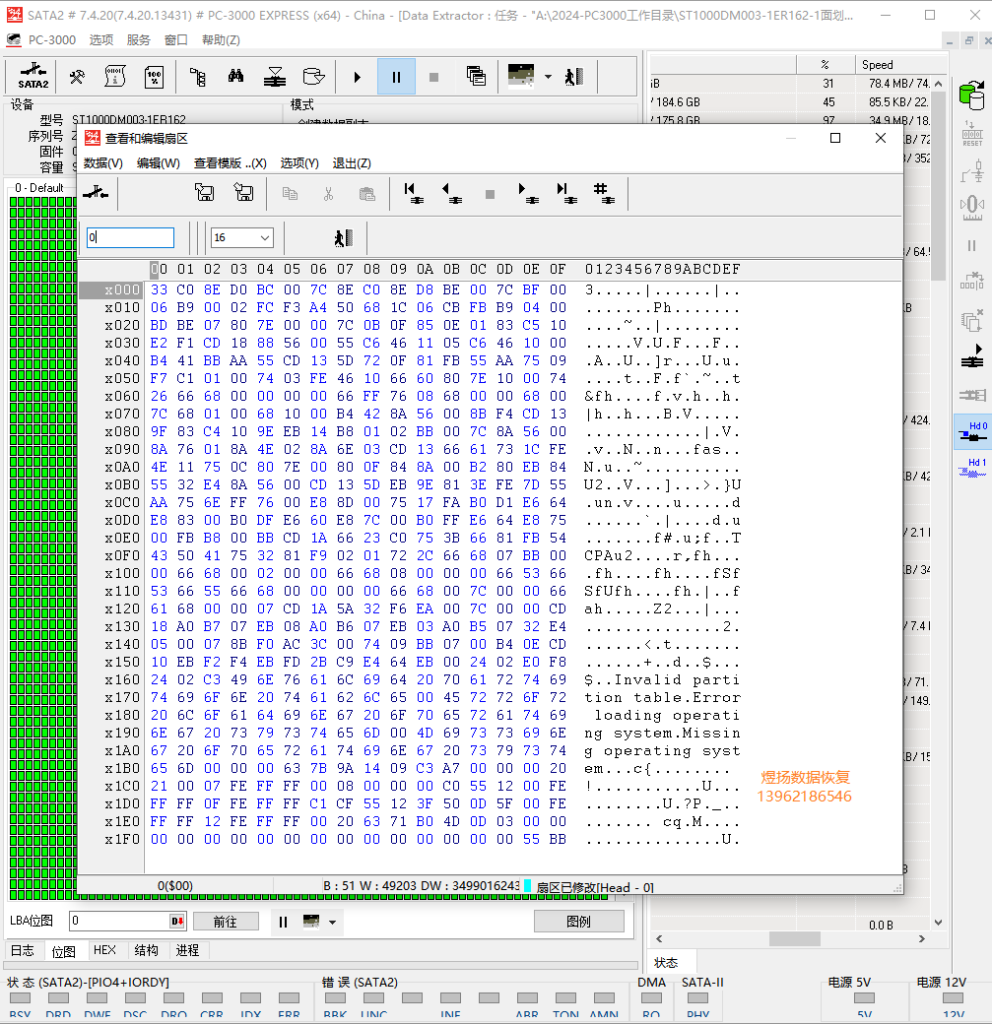
Task: Click the 图例 legend button
Action: tap(579, 921)
